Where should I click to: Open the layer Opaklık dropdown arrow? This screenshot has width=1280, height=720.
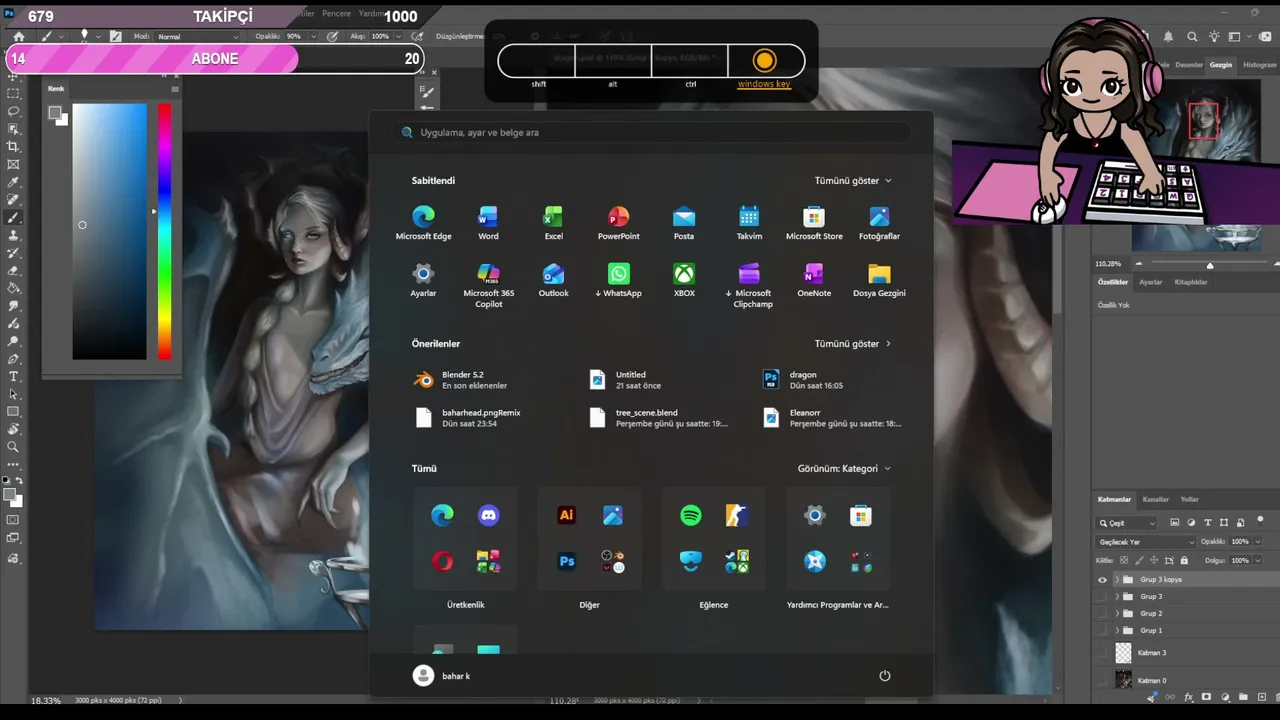pos(1257,542)
